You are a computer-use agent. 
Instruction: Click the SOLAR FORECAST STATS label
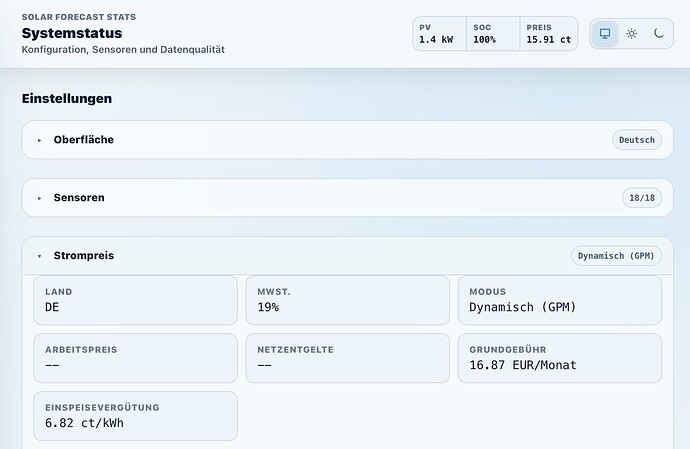(79, 17)
